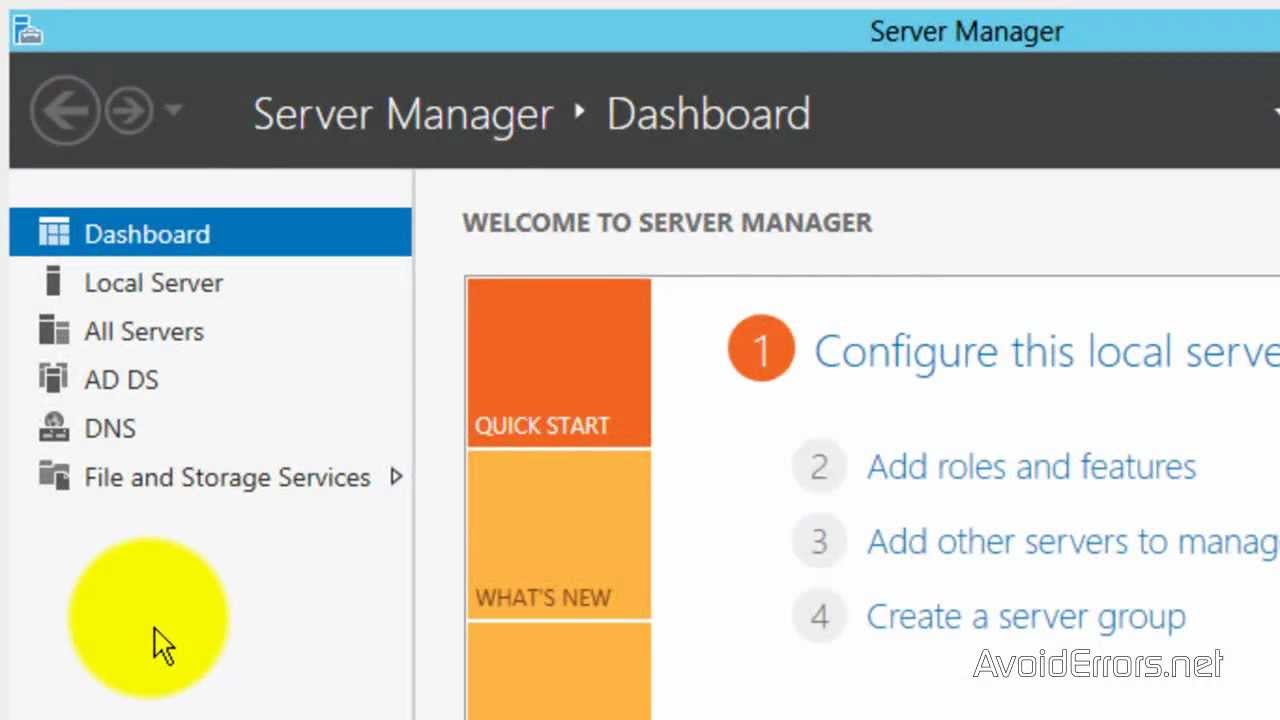This screenshot has width=1280, height=720.
Task: Go back with the left arrow button
Action: point(65,110)
